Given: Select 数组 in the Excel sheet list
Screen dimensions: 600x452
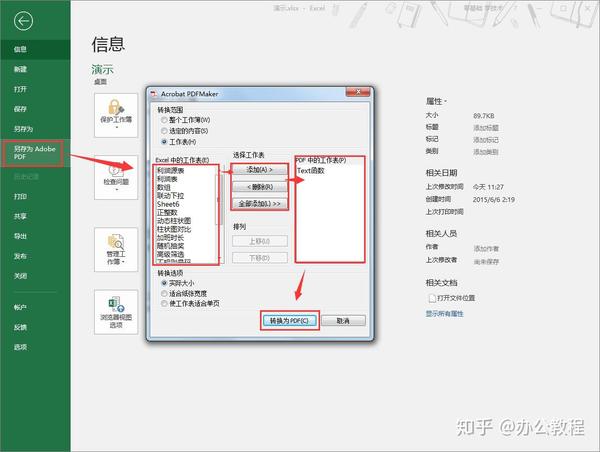Looking at the screenshot, I should [164, 187].
